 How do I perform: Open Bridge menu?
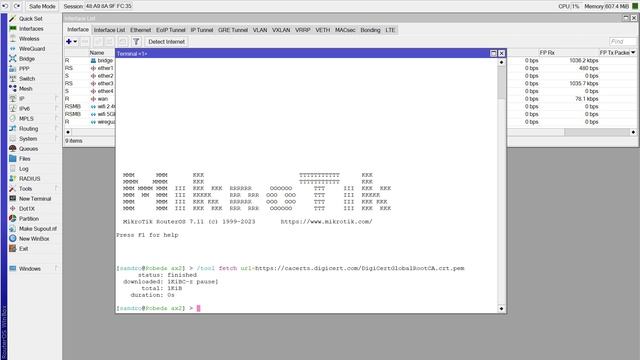coord(26,59)
